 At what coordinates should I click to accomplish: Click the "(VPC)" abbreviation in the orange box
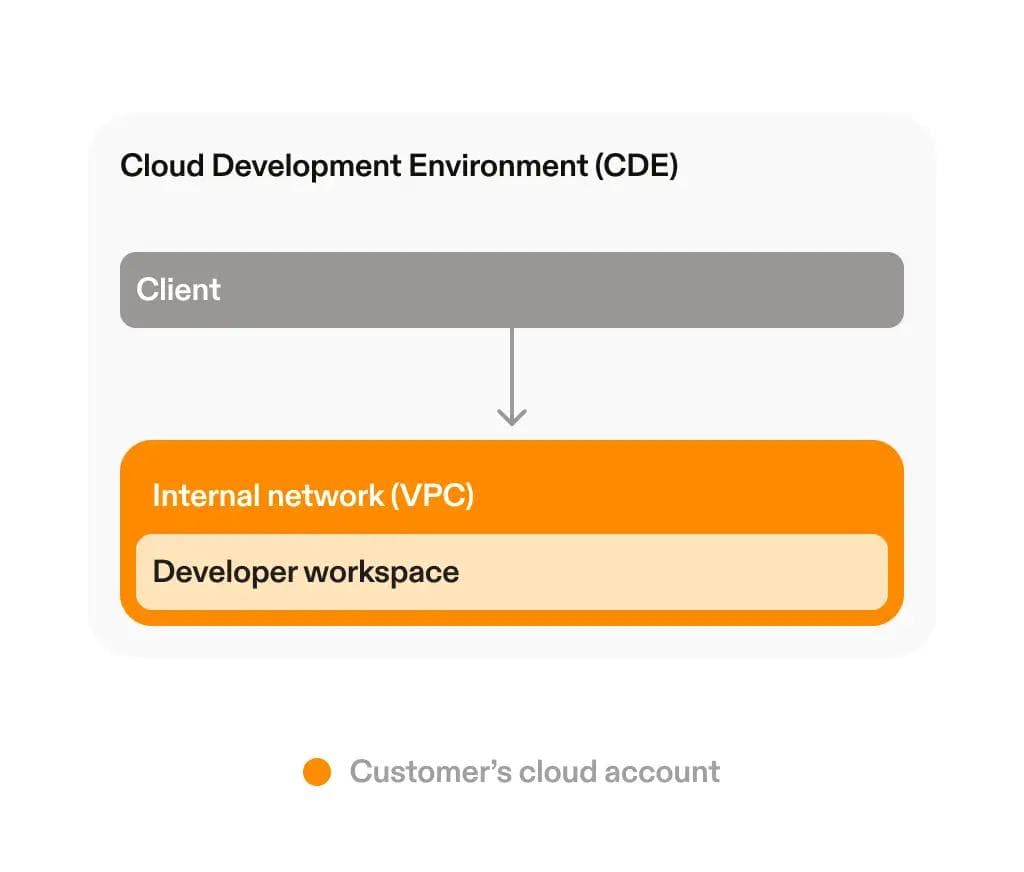432,496
